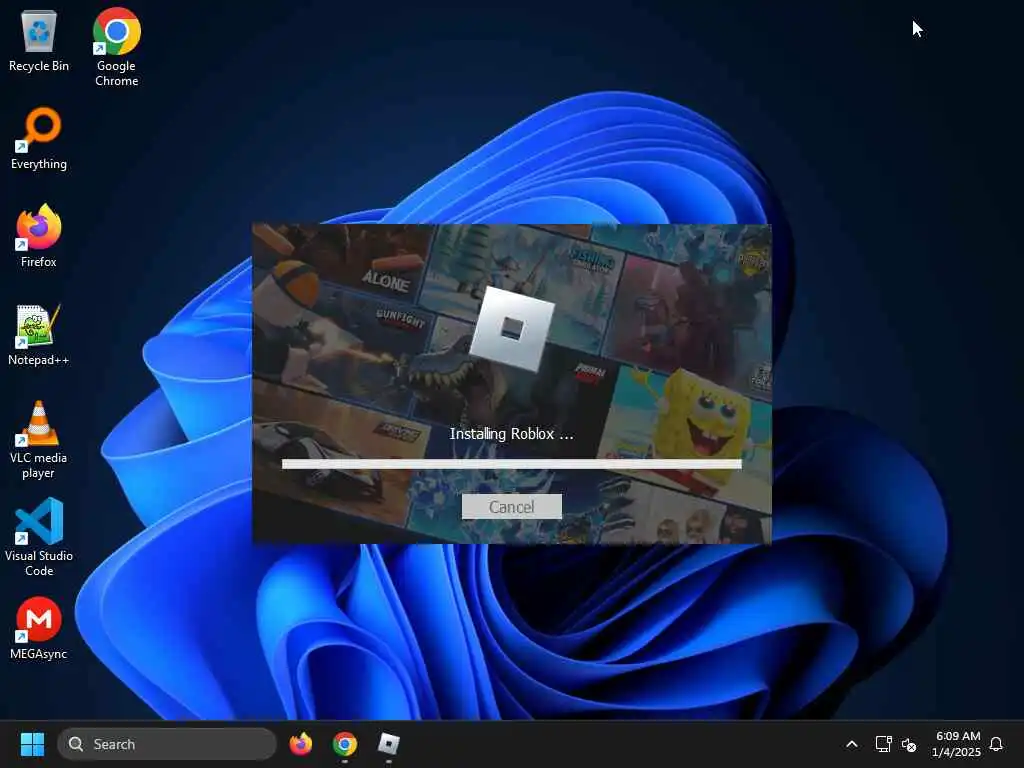1024x768 pixels.
Task: Select the MEGAsync desktop shortcut
Action: click(39, 628)
